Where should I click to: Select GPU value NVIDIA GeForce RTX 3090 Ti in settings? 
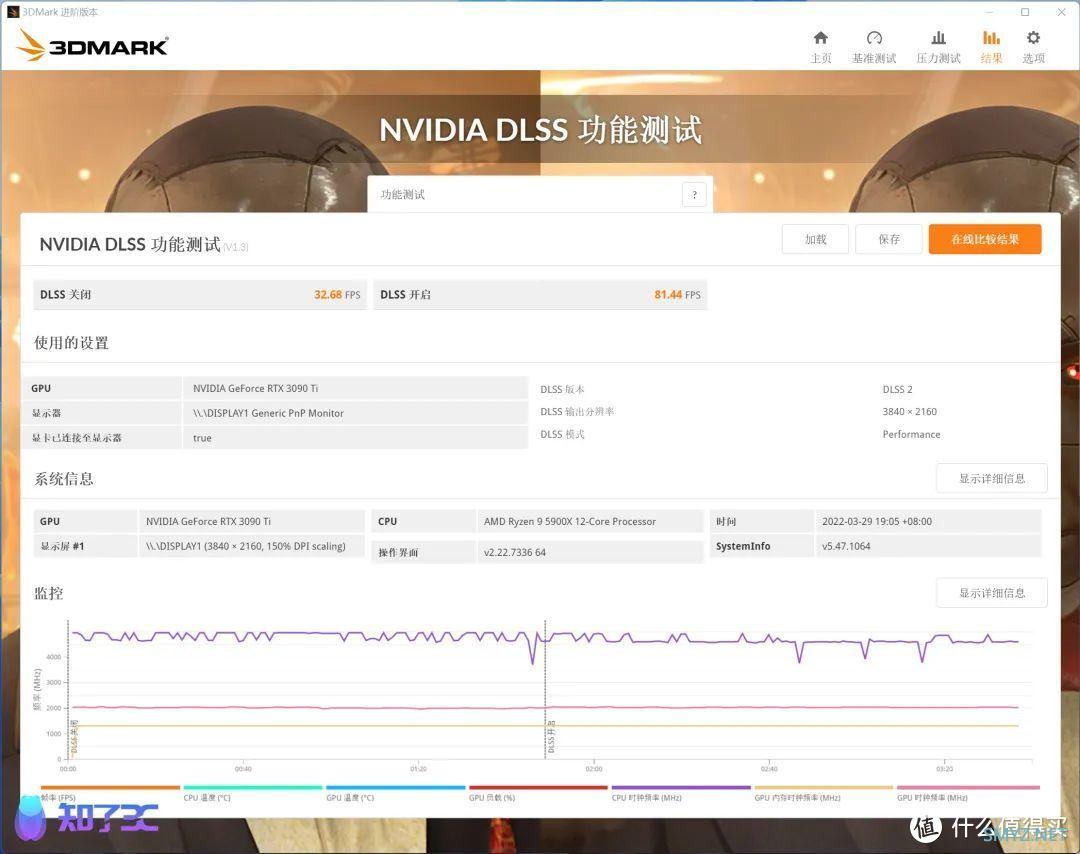[x=256, y=388]
